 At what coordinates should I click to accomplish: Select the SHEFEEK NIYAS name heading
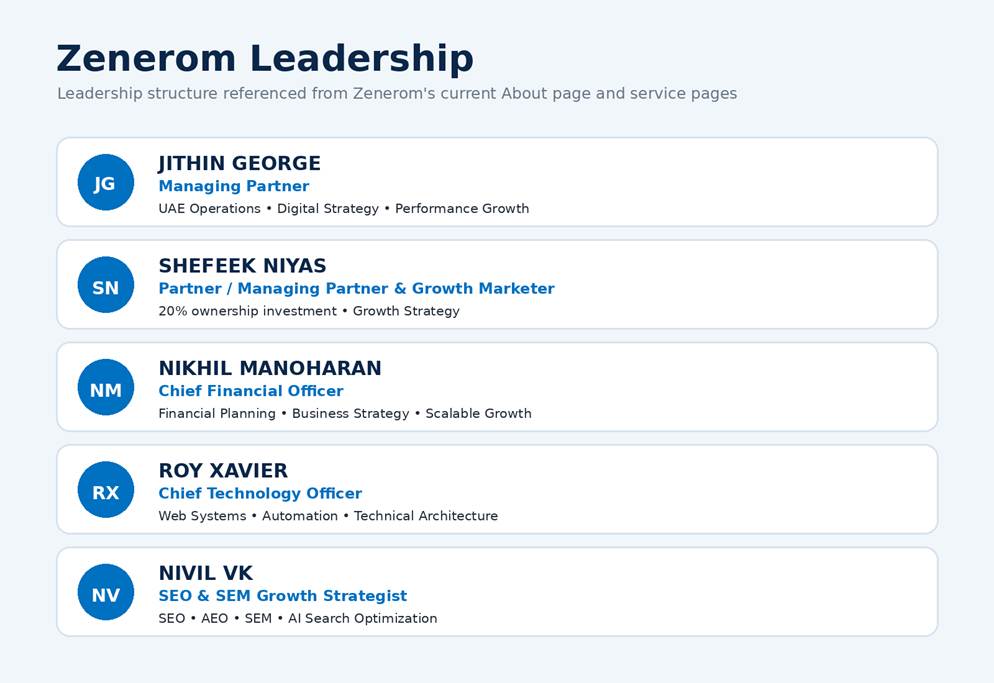click(x=242, y=266)
